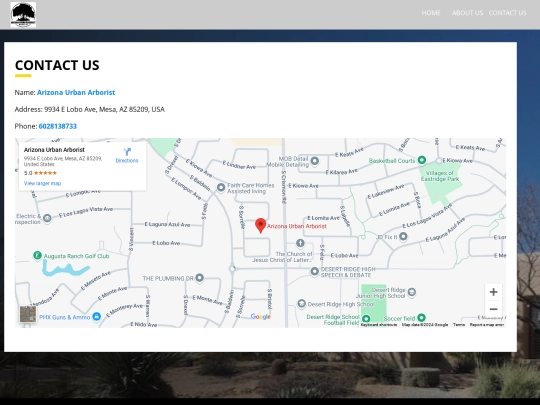
Task: Zoom in the map with plus button
Action: point(493,292)
